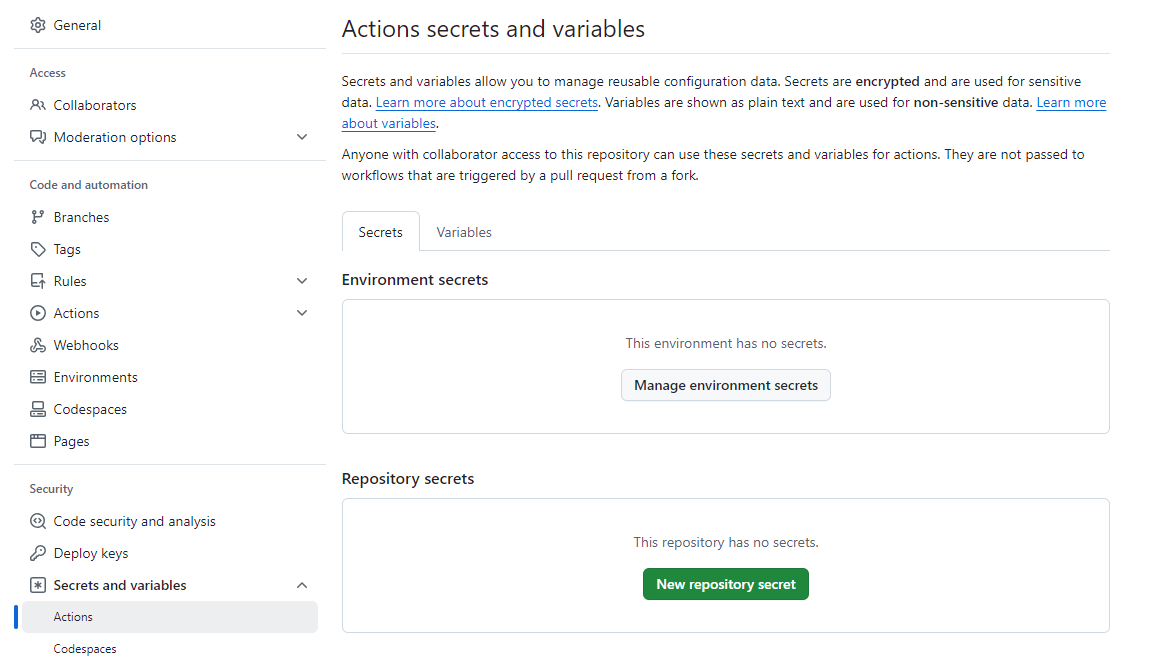Expand the Moderation options chevron
The image size is (1150, 663).
(302, 137)
